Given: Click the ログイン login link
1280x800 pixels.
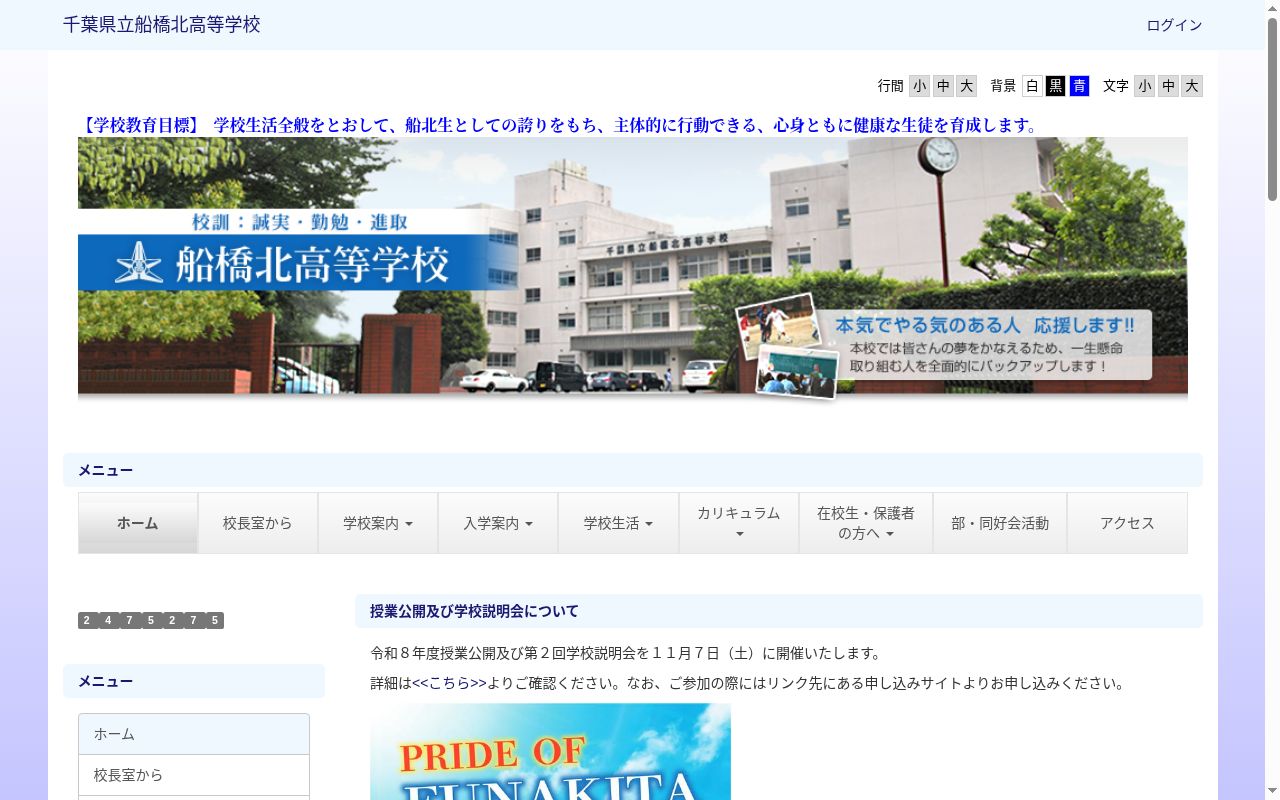Looking at the screenshot, I should click(1174, 25).
